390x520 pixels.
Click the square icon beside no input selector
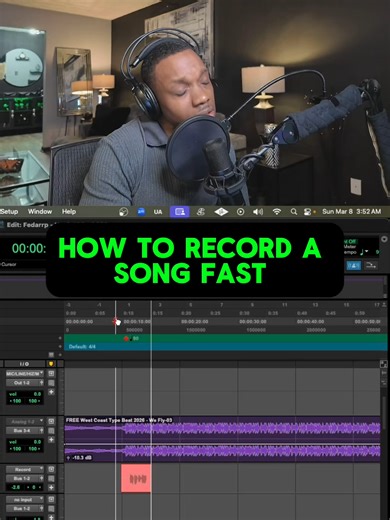coord(51,499)
